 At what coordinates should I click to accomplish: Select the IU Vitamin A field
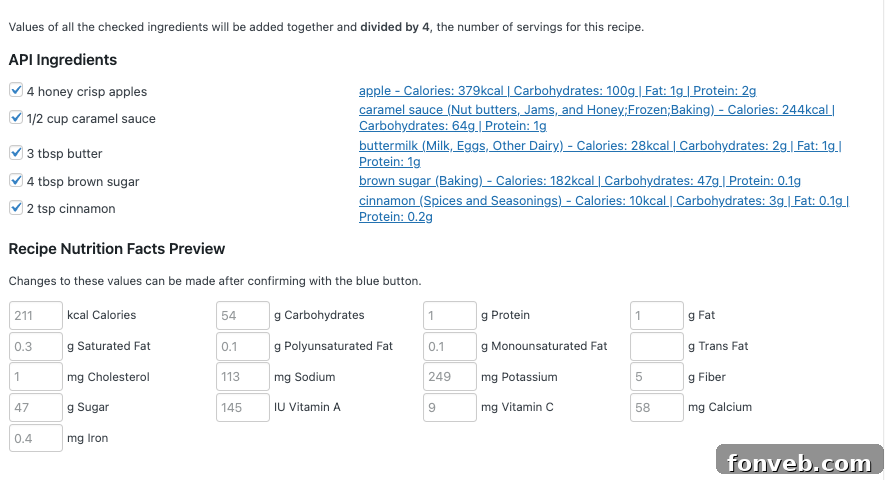click(243, 407)
